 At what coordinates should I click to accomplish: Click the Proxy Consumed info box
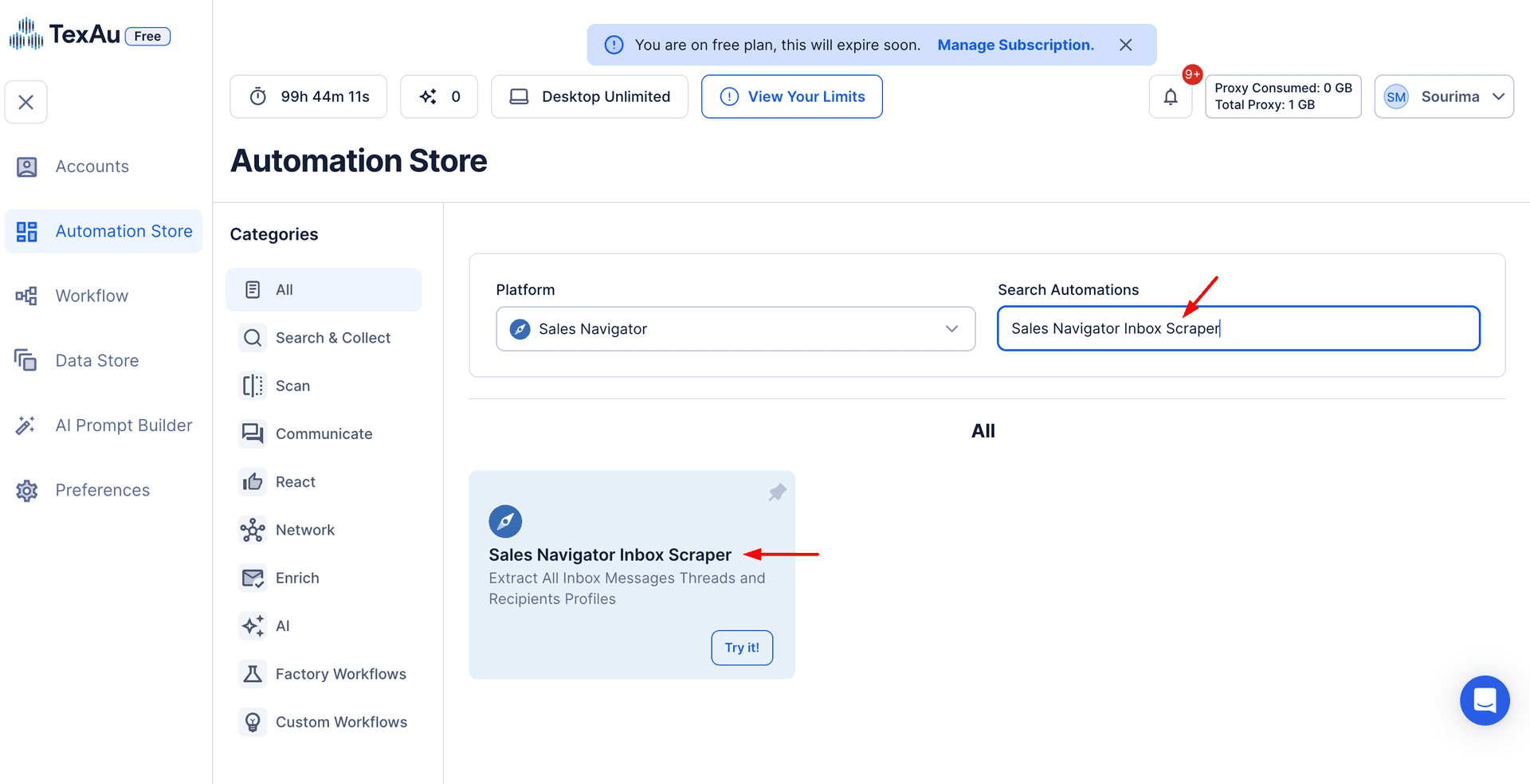[1283, 96]
